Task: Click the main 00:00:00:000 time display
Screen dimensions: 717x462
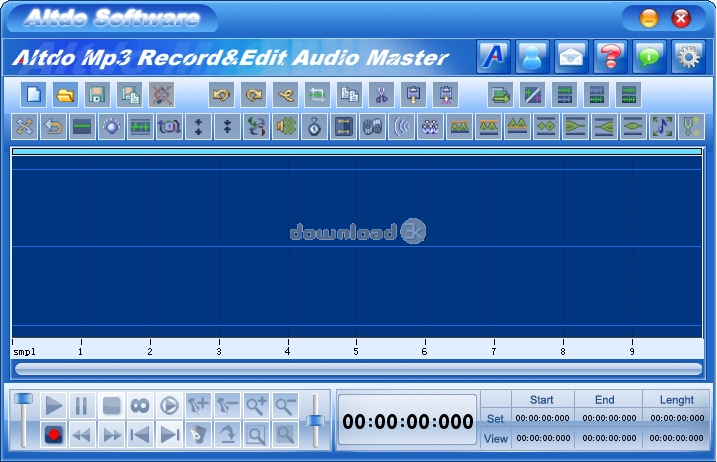Action: 407,421
